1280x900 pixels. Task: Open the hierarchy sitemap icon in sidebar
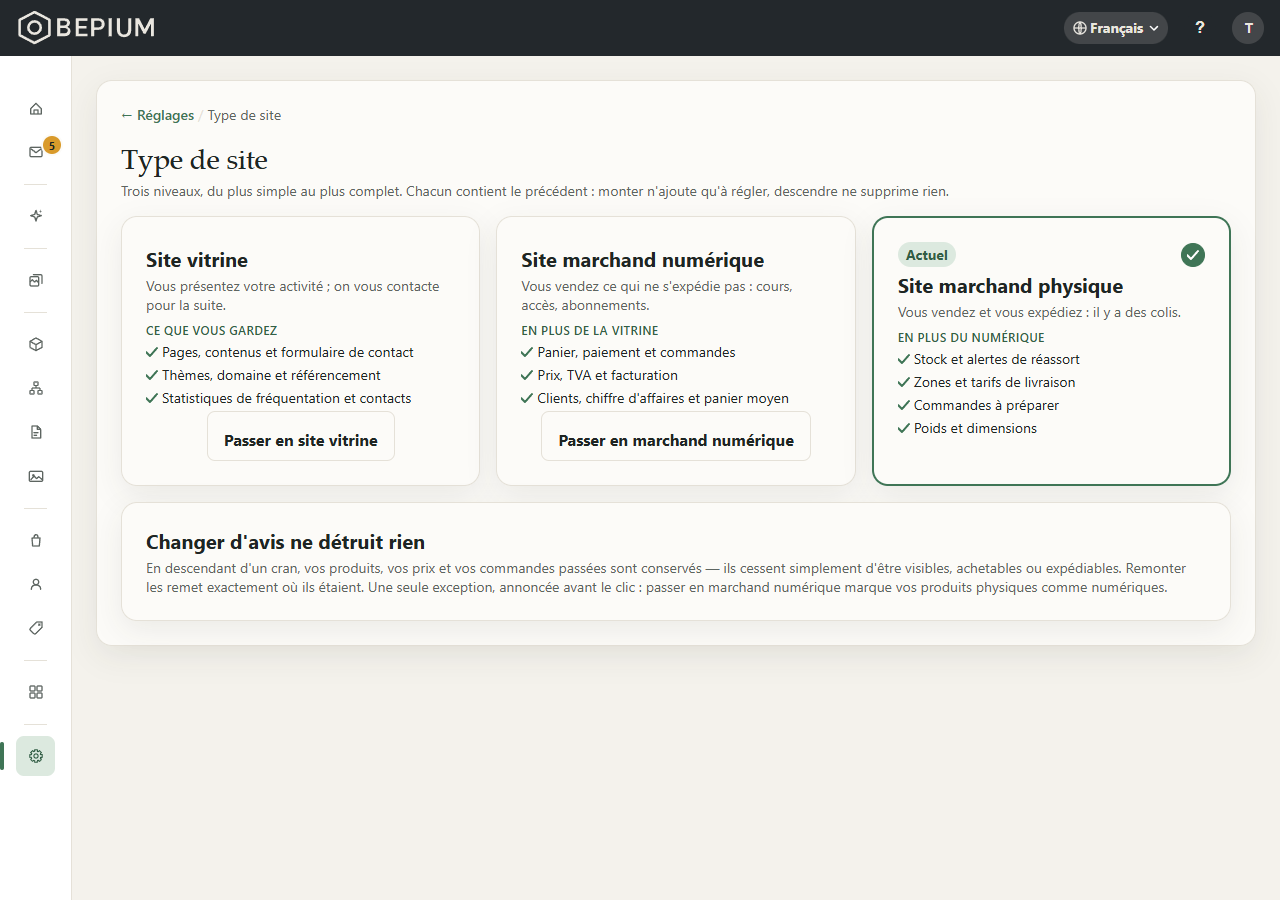pyautogui.click(x=36, y=388)
